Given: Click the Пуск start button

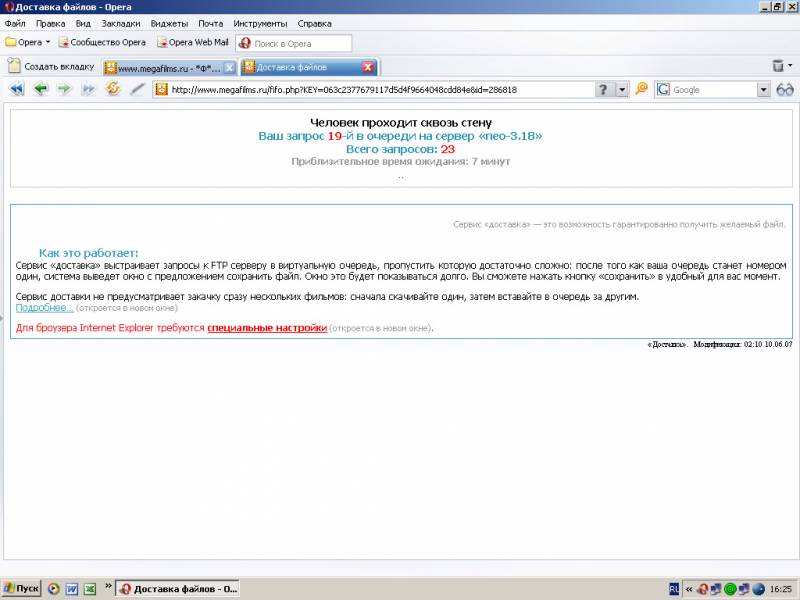Looking at the screenshot, I should tap(21, 588).
